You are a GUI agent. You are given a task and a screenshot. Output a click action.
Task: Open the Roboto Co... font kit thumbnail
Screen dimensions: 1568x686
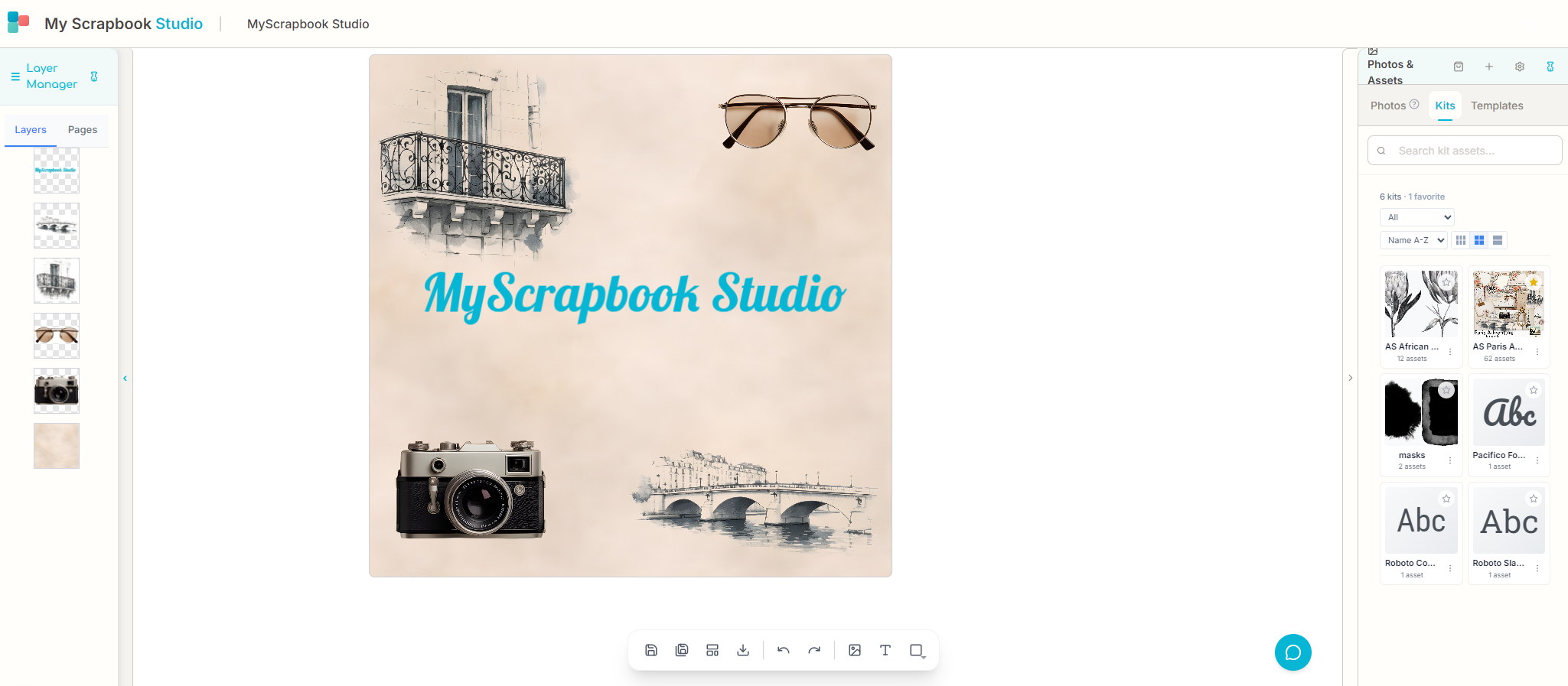point(1421,520)
